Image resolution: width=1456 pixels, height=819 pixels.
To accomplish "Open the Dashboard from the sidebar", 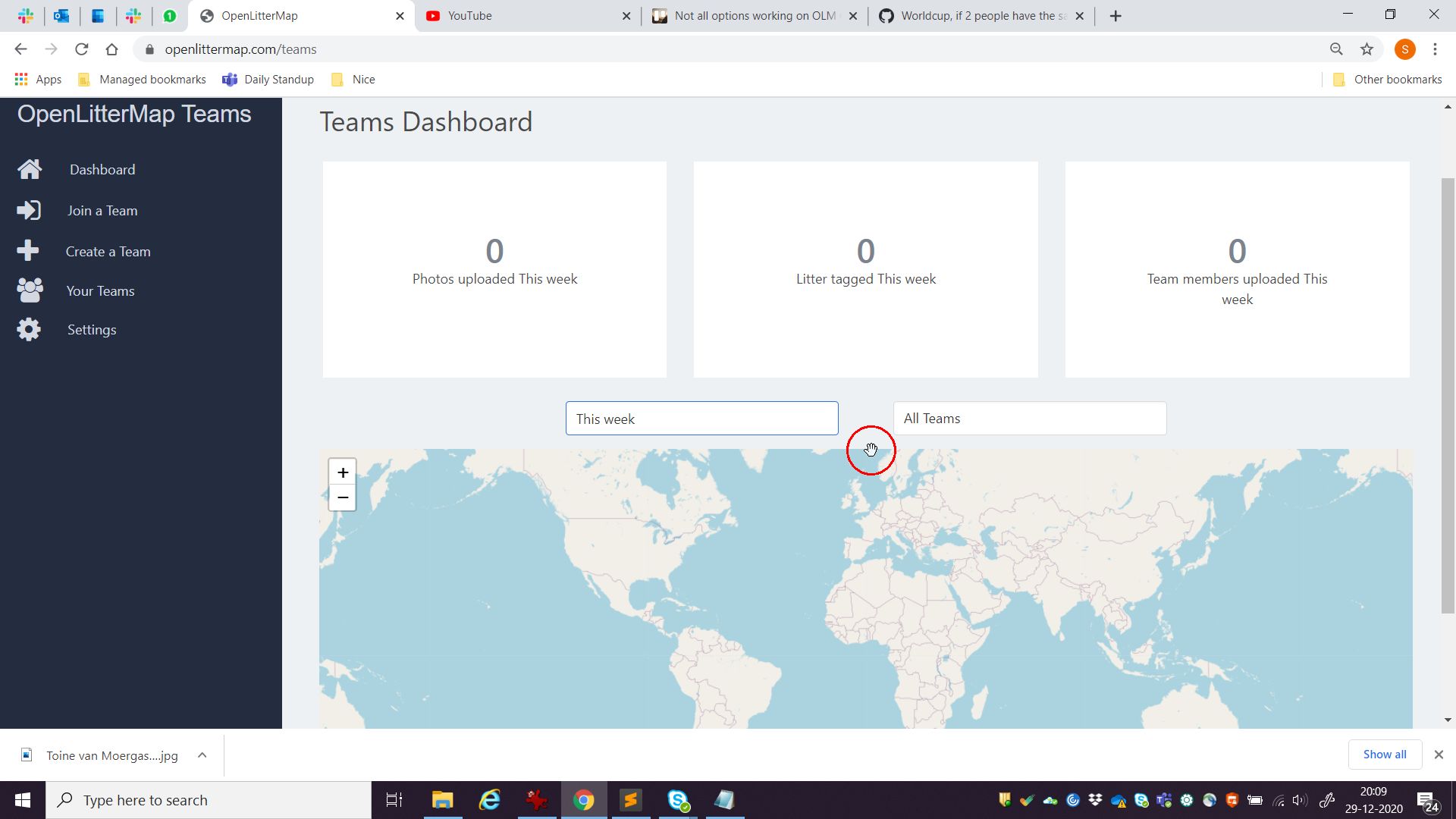I will (102, 169).
